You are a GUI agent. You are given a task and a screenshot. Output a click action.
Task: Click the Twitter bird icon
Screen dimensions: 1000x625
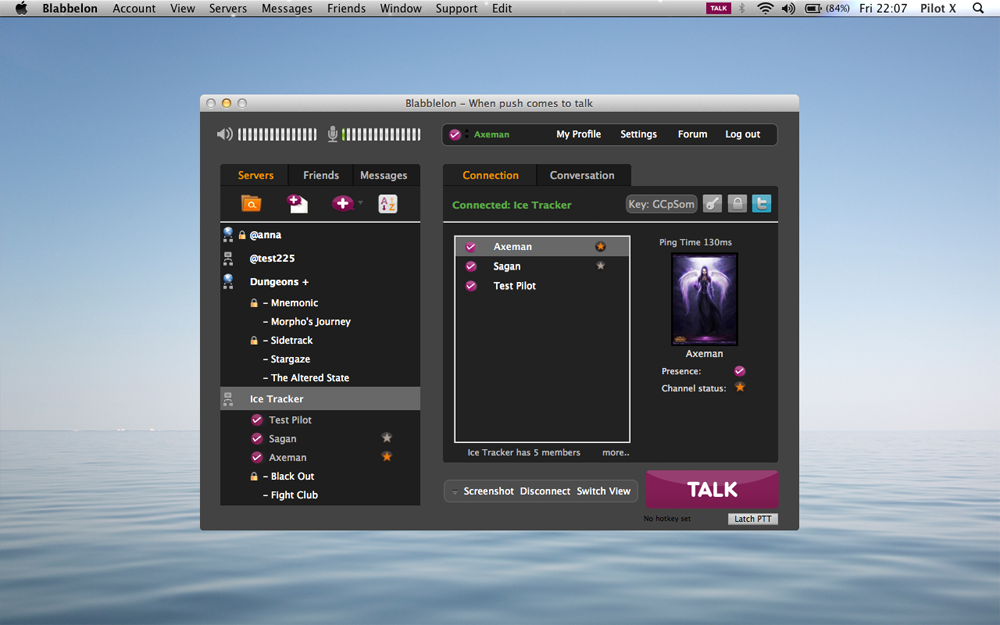(762, 204)
